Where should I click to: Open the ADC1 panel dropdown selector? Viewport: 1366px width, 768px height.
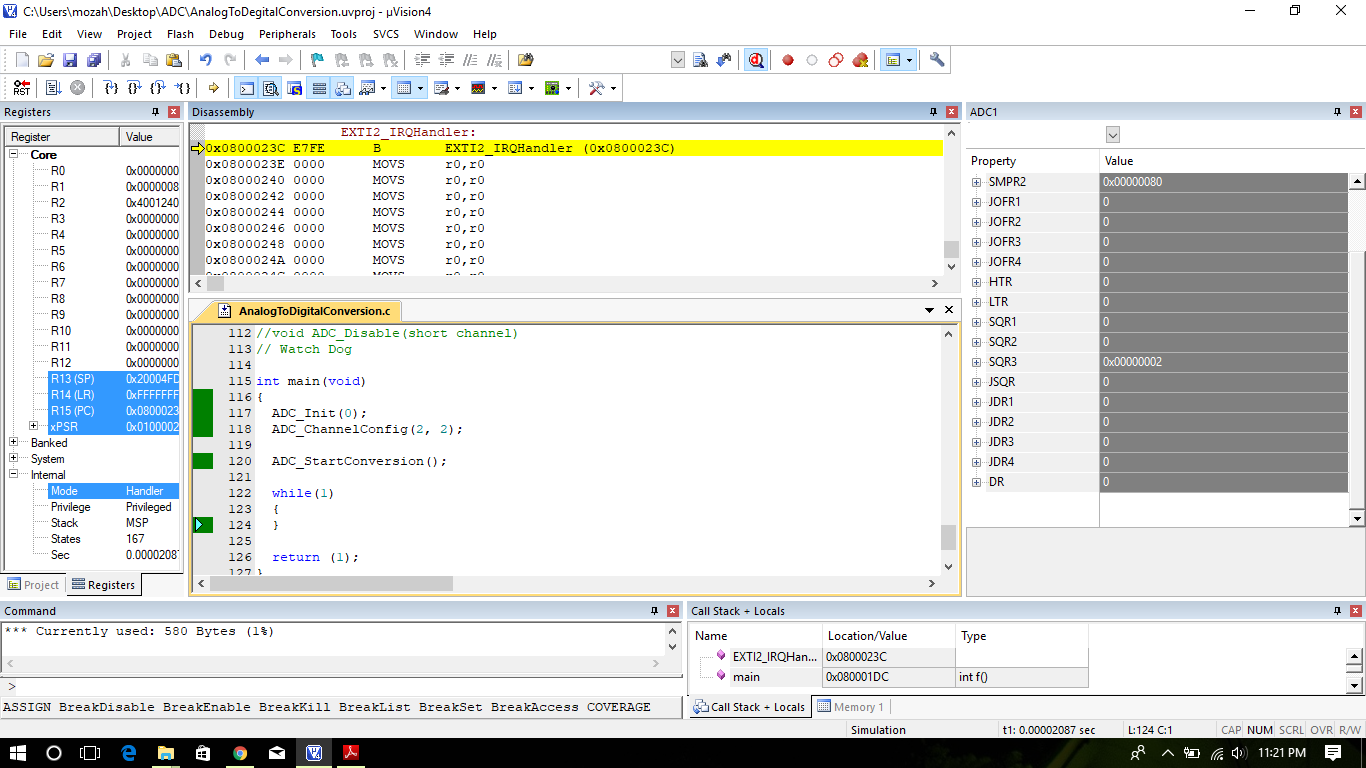(x=1113, y=135)
